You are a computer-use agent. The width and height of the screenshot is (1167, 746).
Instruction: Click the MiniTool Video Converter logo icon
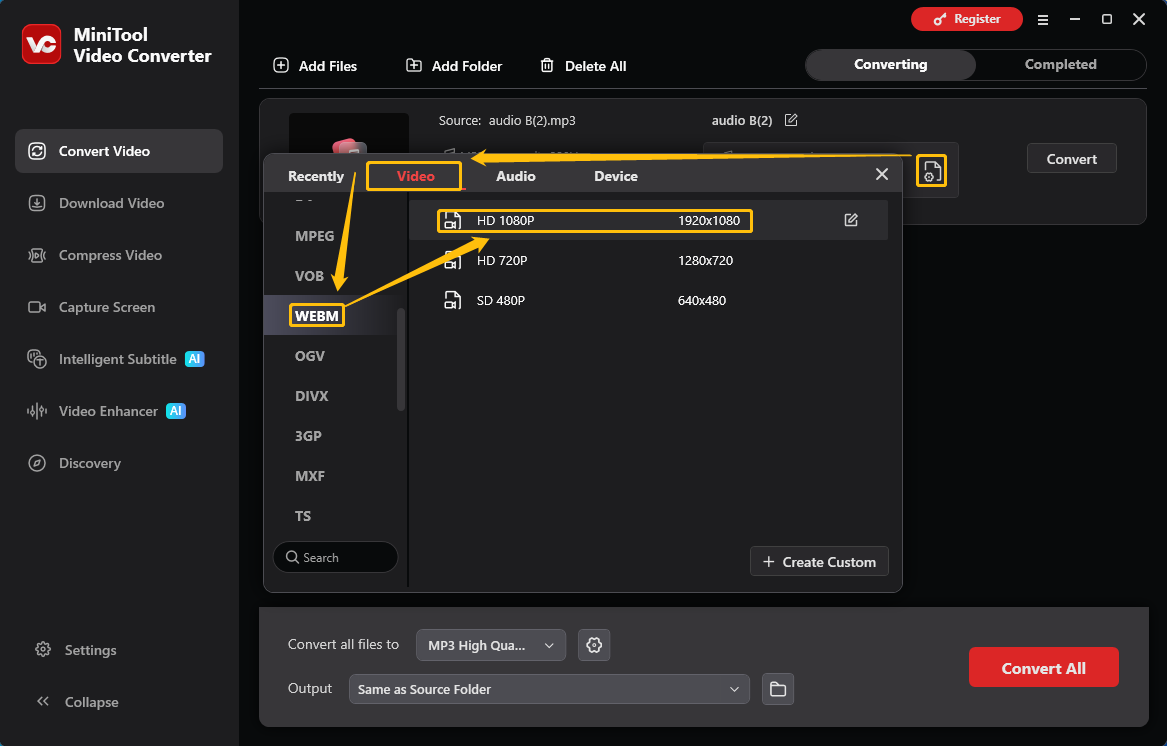coord(41,45)
